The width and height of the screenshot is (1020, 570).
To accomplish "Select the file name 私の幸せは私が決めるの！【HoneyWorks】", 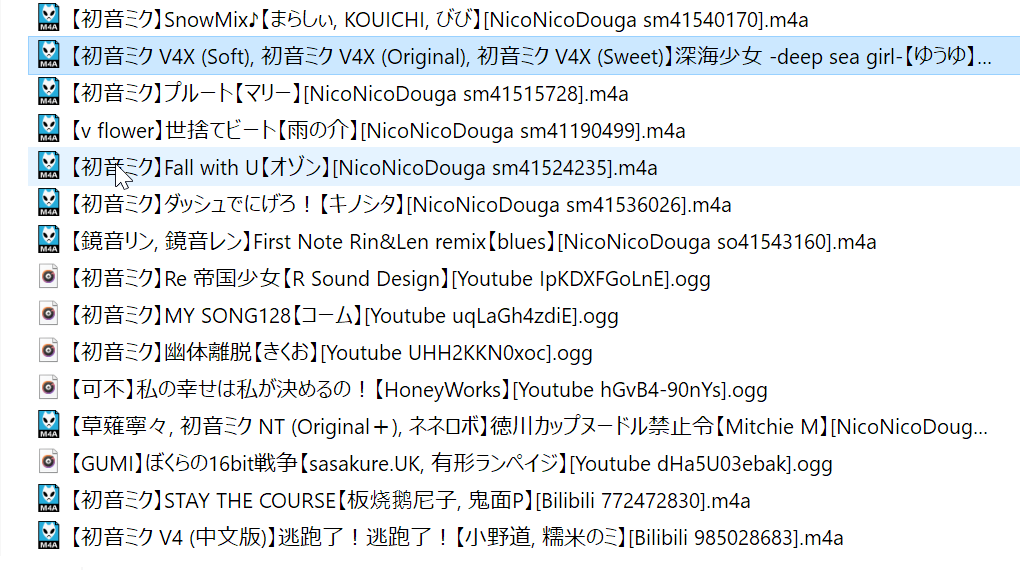I will (418, 390).
